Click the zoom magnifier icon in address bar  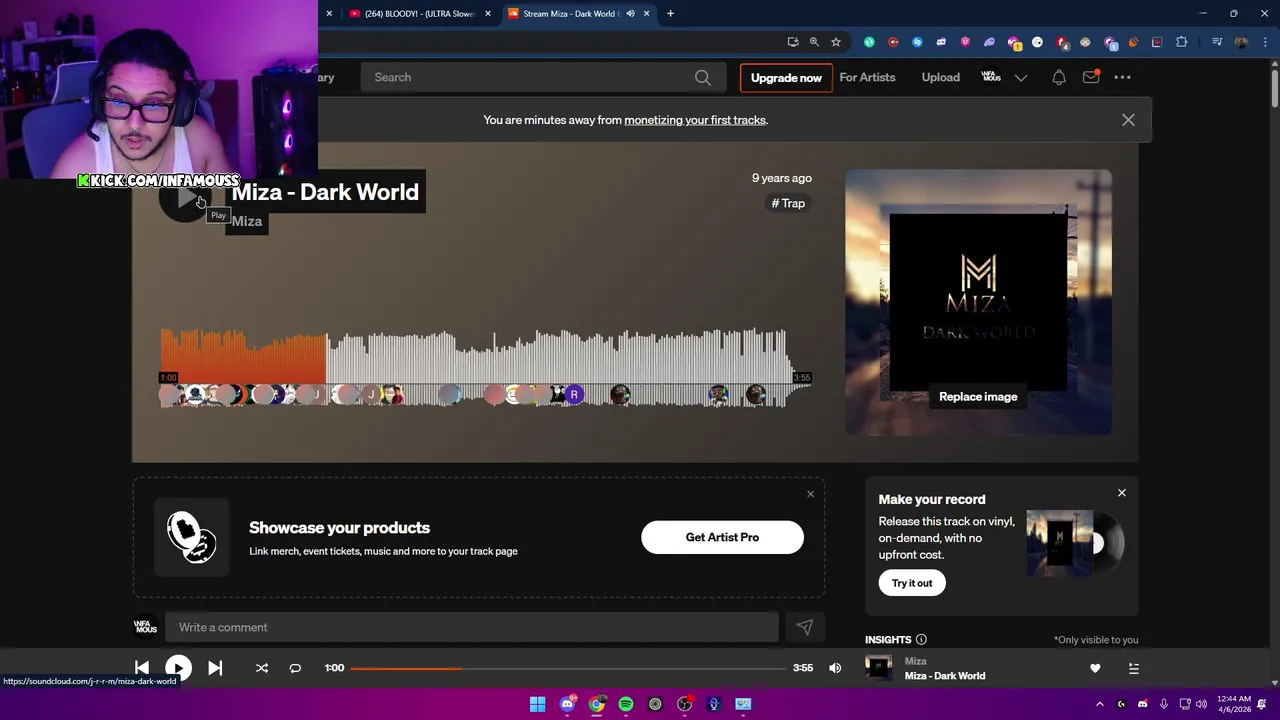click(x=814, y=42)
